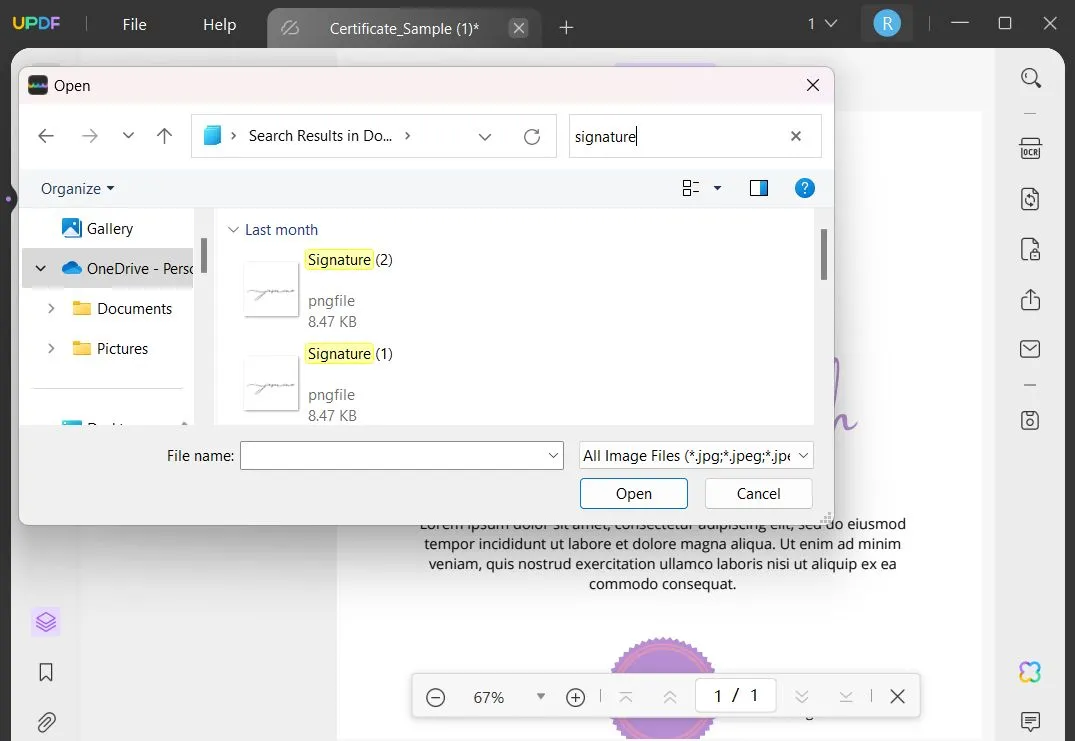This screenshot has height=741, width=1075.
Task: Click inside the File name input field
Action: click(400, 455)
